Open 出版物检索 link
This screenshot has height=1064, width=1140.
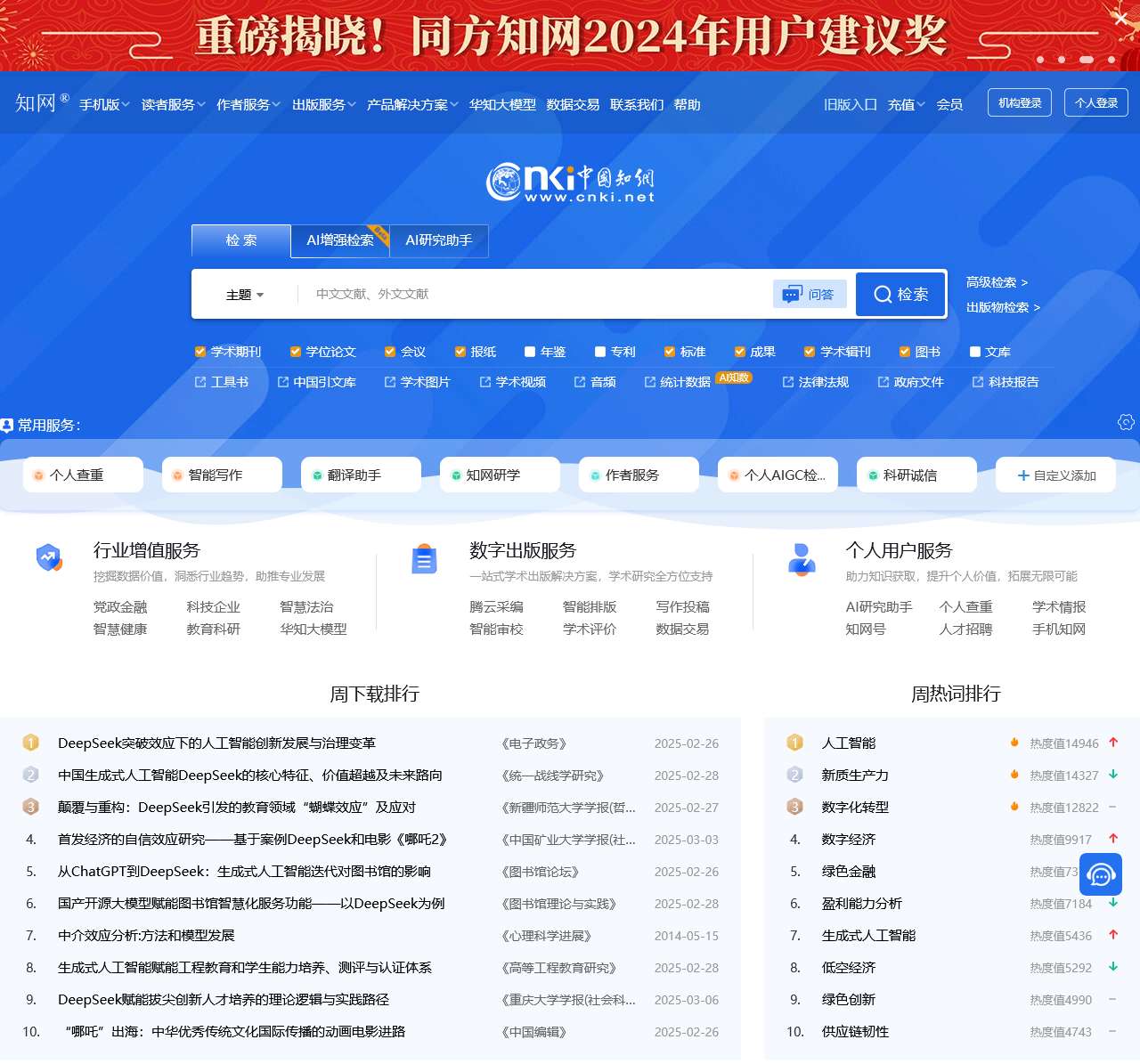pyautogui.click(x=1003, y=307)
